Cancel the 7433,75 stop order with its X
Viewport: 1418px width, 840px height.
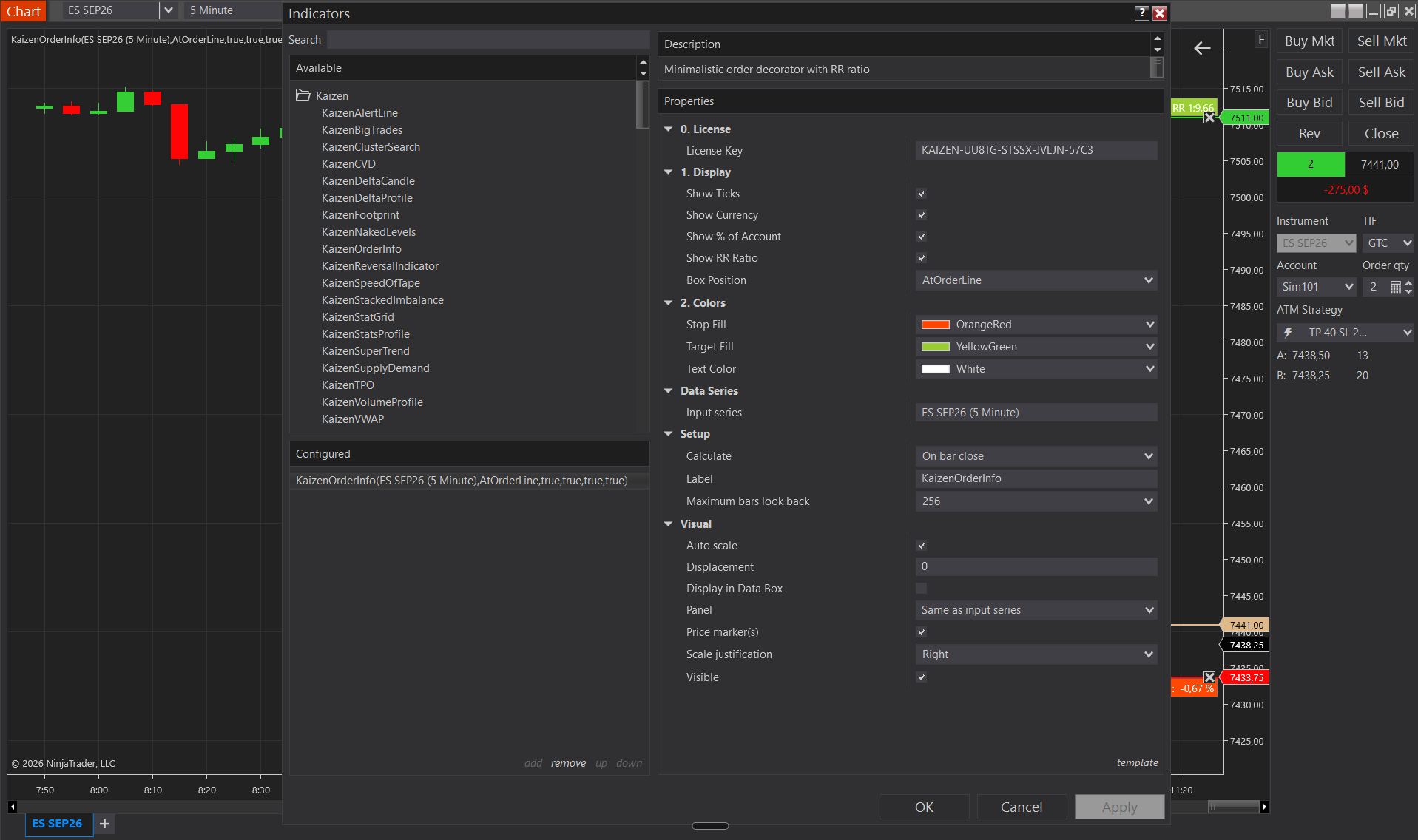pyautogui.click(x=1209, y=677)
